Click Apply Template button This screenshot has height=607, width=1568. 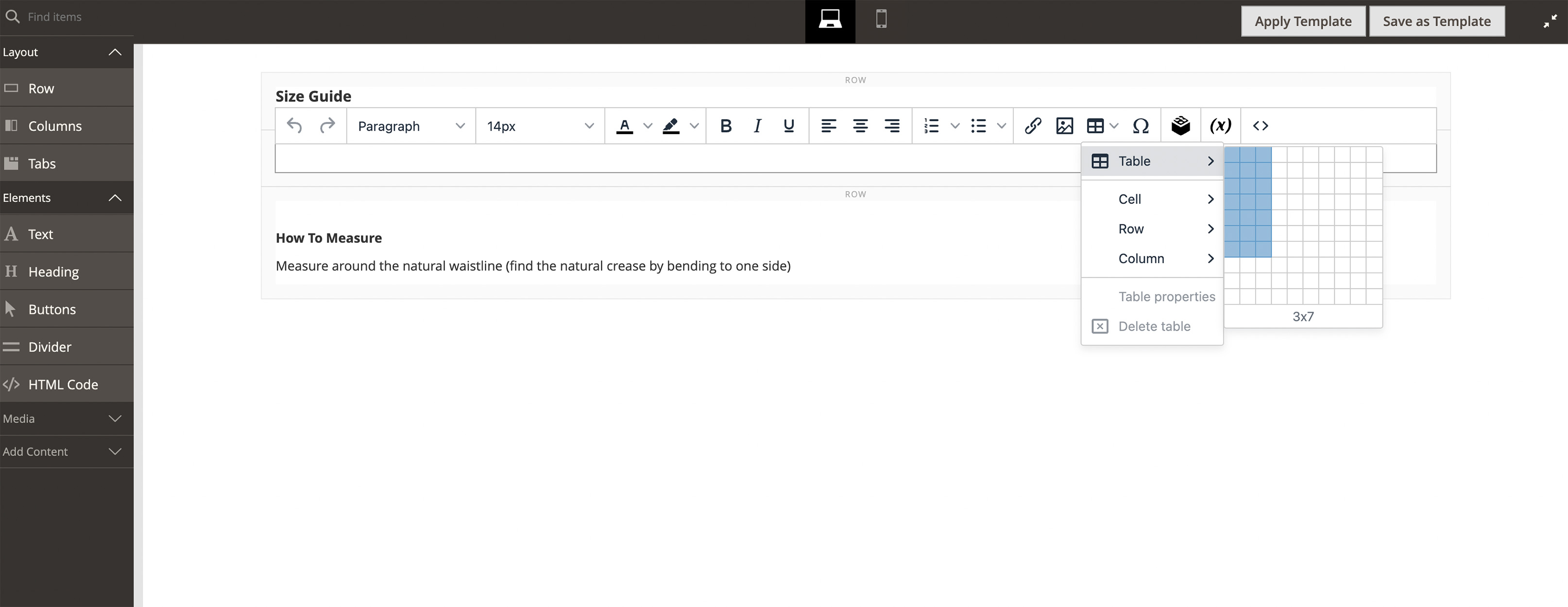point(1303,21)
